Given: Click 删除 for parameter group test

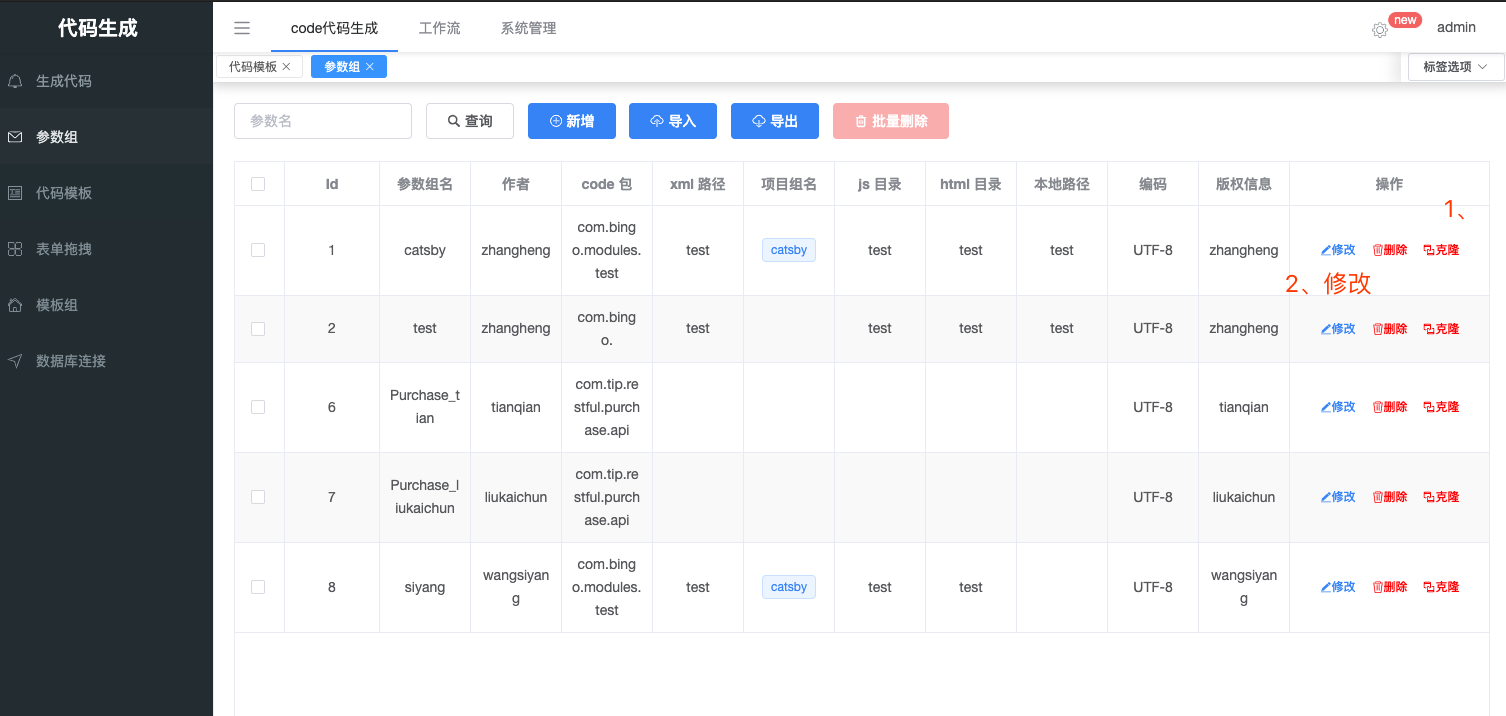Looking at the screenshot, I should (1390, 329).
